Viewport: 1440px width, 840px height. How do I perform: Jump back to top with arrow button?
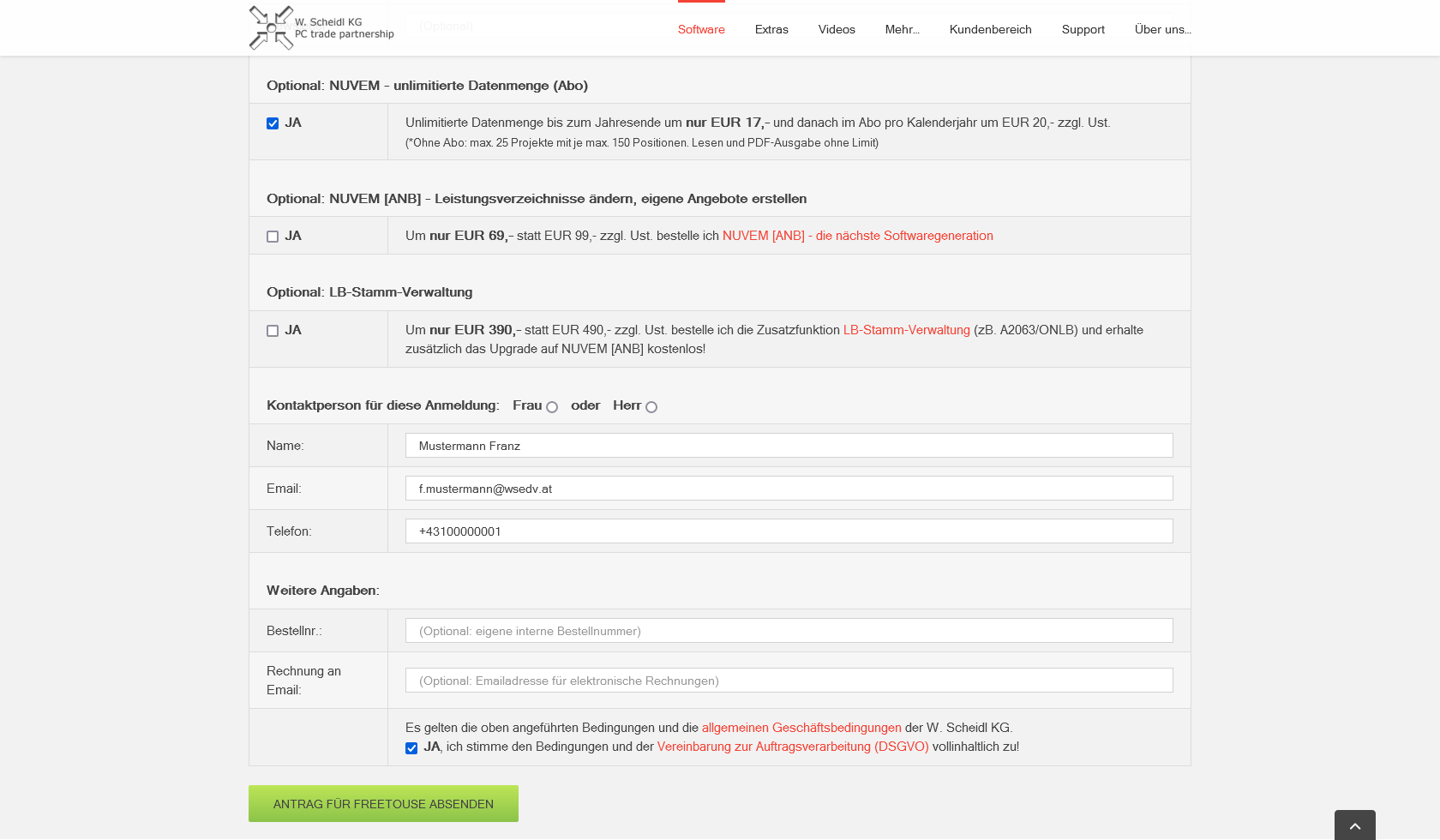click(1355, 825)
